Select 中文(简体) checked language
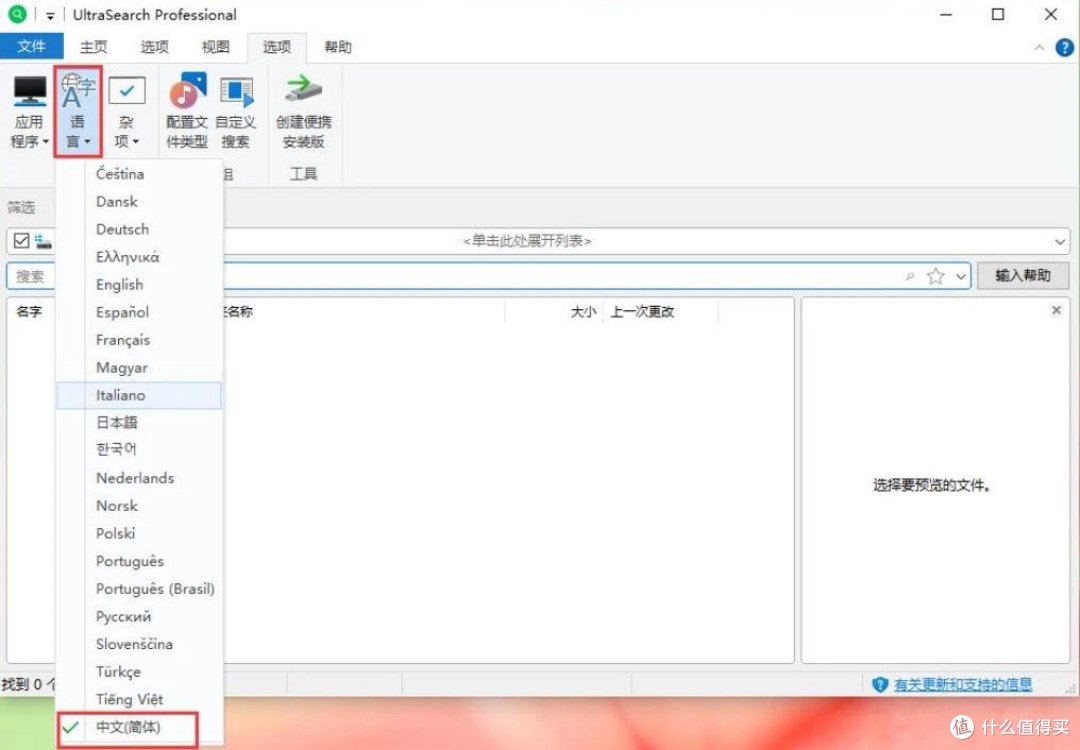 click(139, 727)
